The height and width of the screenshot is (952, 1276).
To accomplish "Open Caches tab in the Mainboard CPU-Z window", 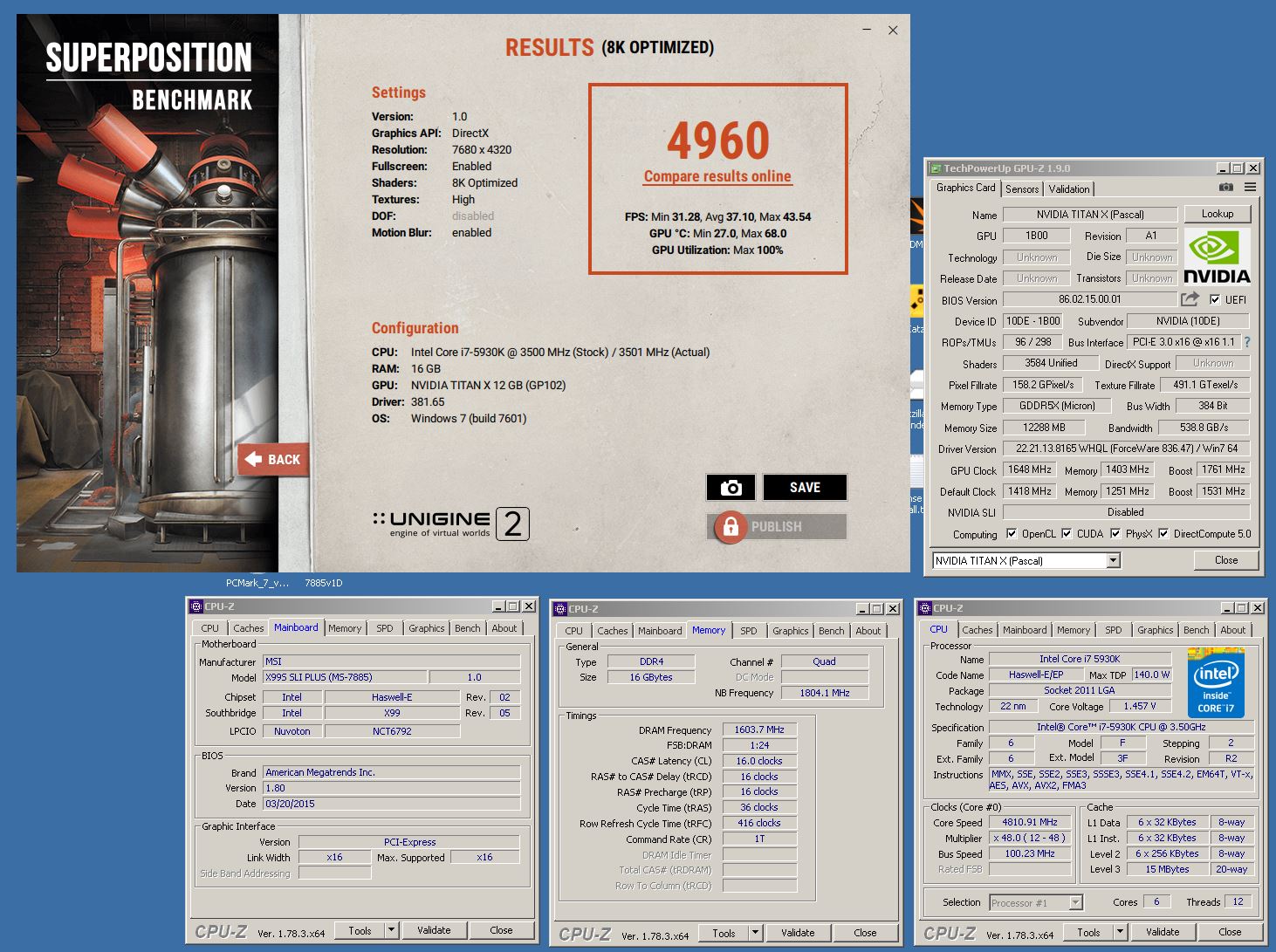I will click(248, 628).
